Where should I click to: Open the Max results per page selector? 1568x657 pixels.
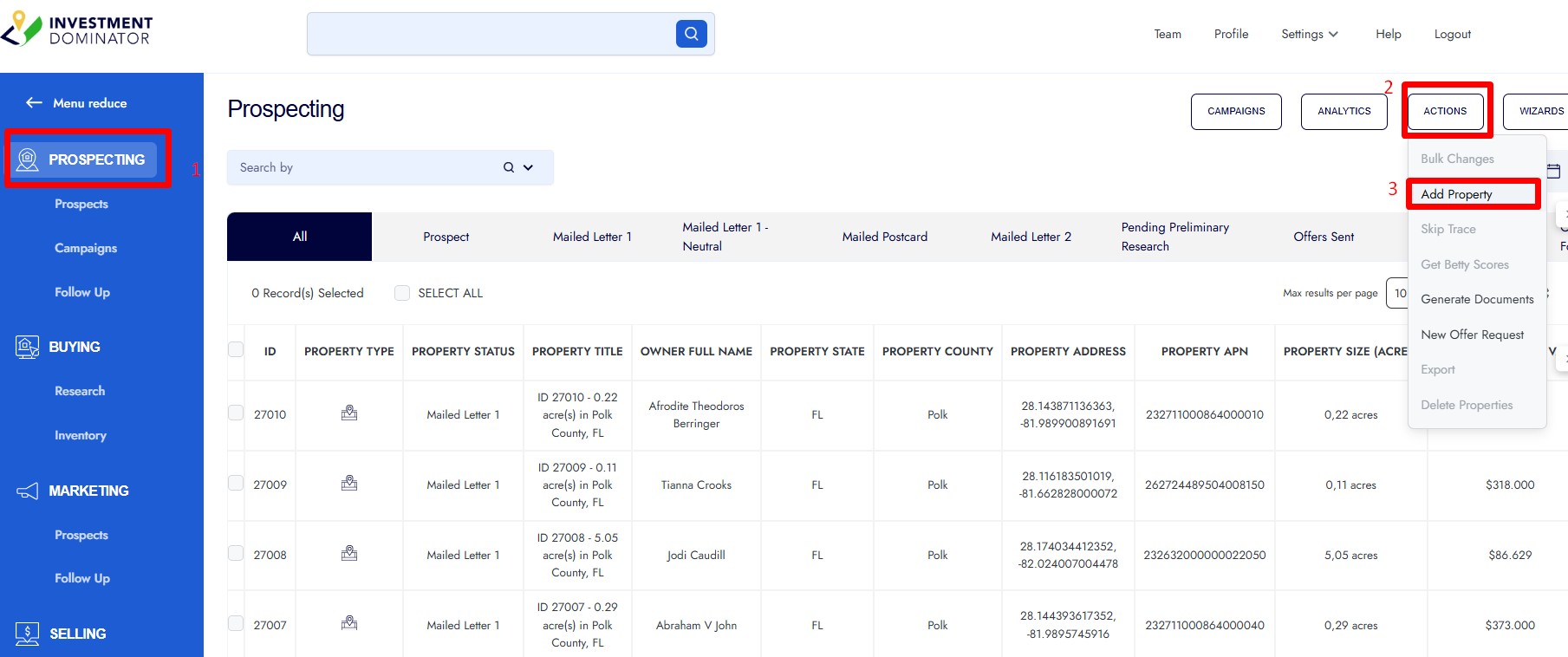[1397, 293]
